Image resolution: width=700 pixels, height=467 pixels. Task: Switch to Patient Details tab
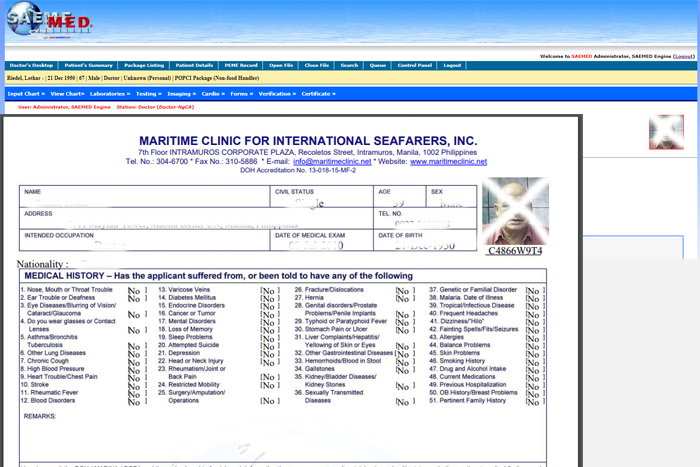[194, 65]
